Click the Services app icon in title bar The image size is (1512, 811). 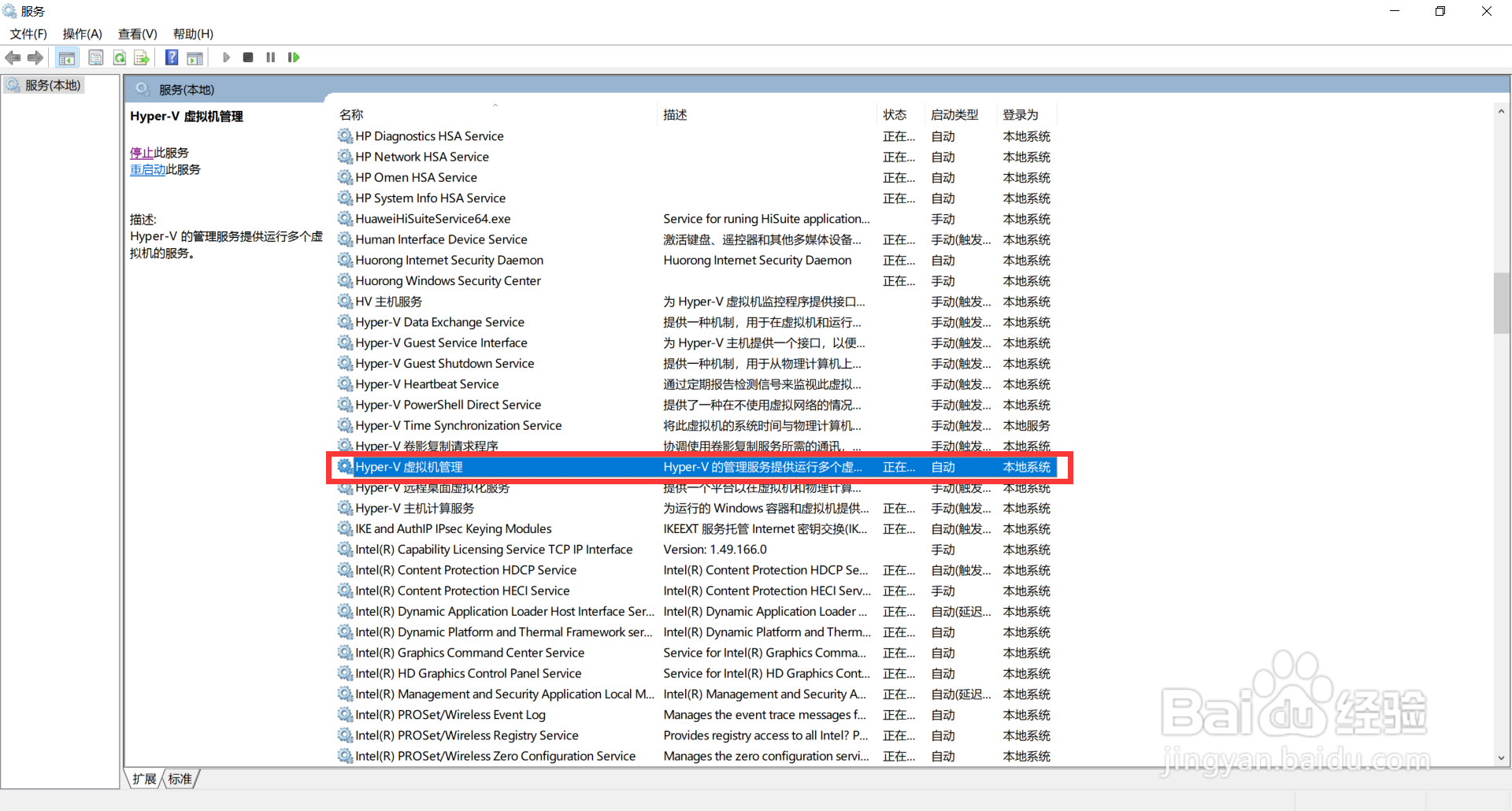(9, 11)
